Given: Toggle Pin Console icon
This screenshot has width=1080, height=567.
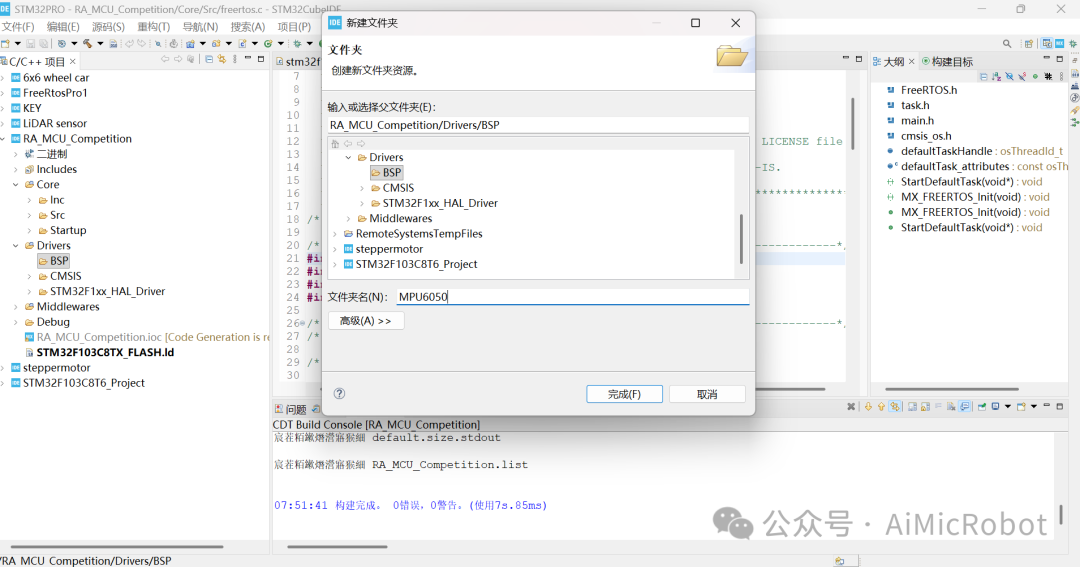Looking at the screenshot, I should pos(982,406).
